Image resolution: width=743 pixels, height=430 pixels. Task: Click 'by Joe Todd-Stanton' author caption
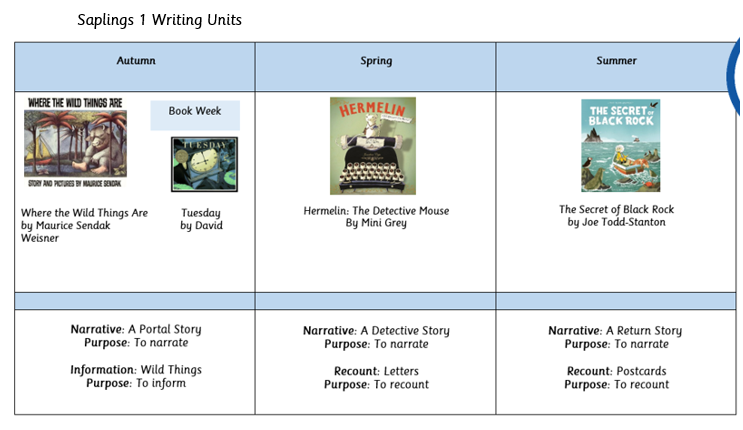tap(616, 222)
